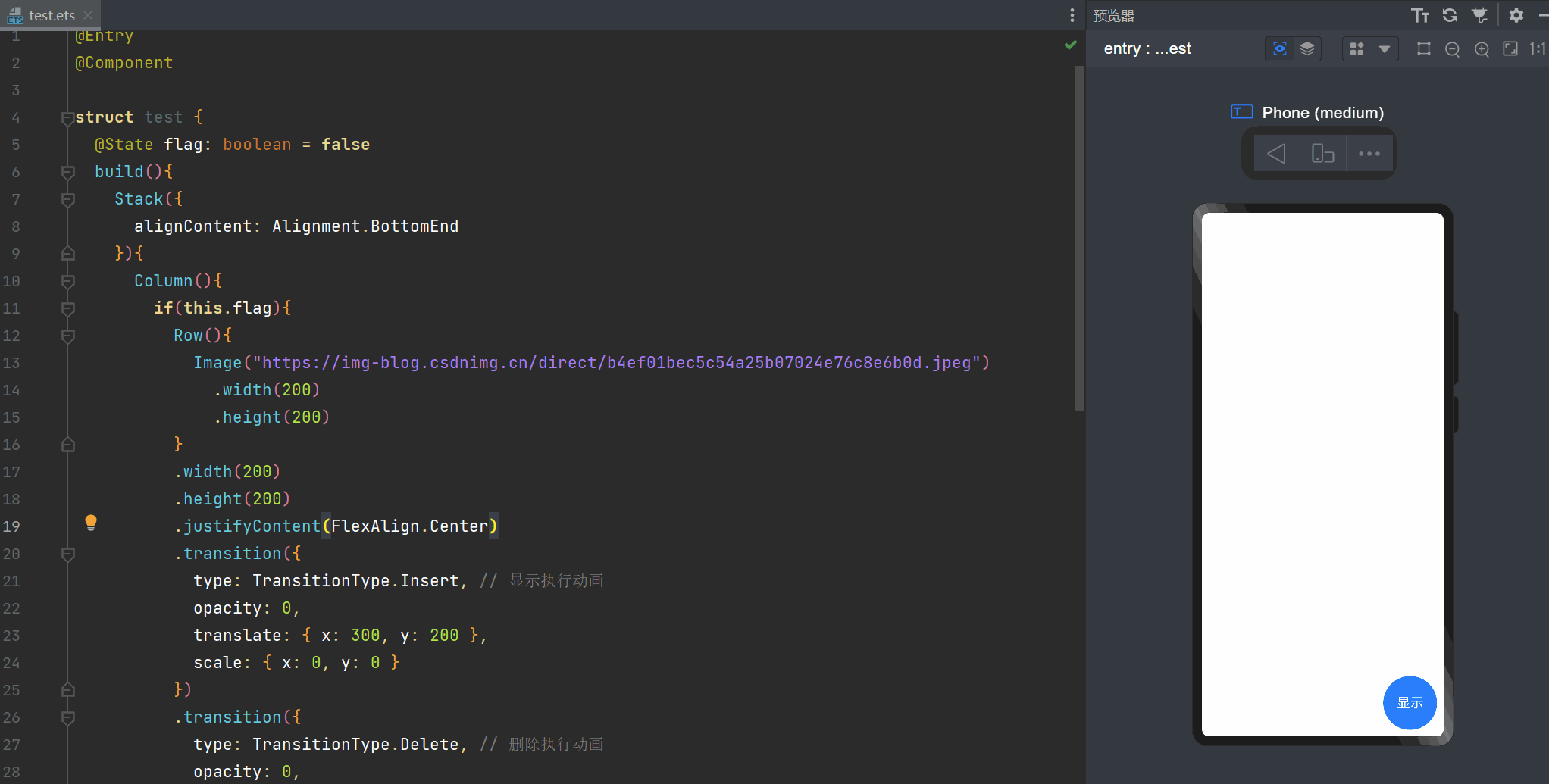The height and width of the screenshot is (784, 1549).
Task: Click the 预览器 panel title
Action: [1113, 16]
